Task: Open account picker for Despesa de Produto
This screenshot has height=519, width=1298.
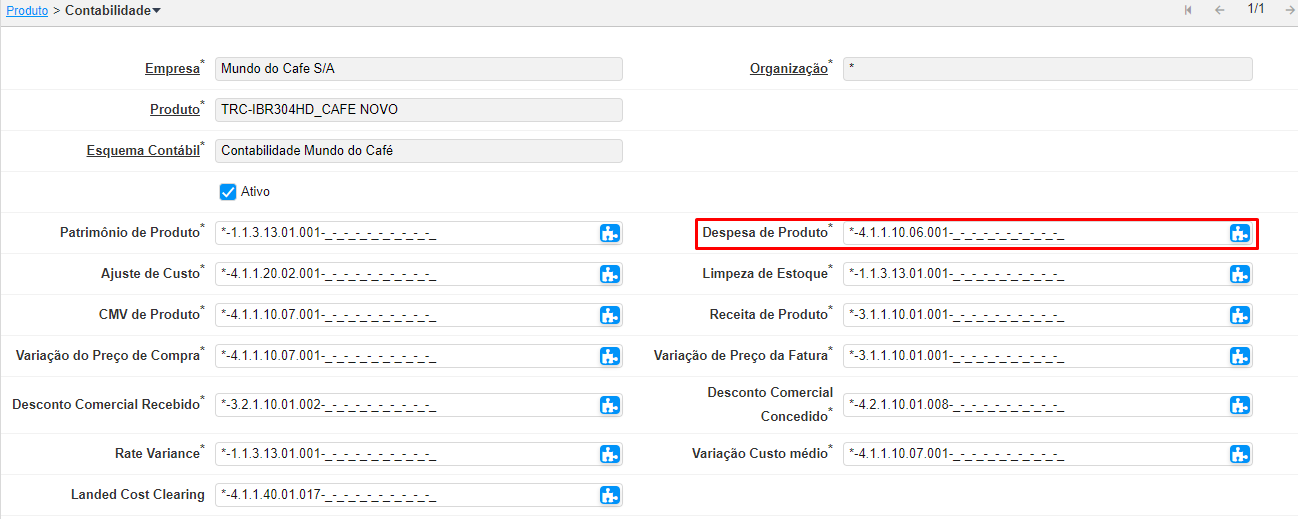Action: click(1239, 233)
